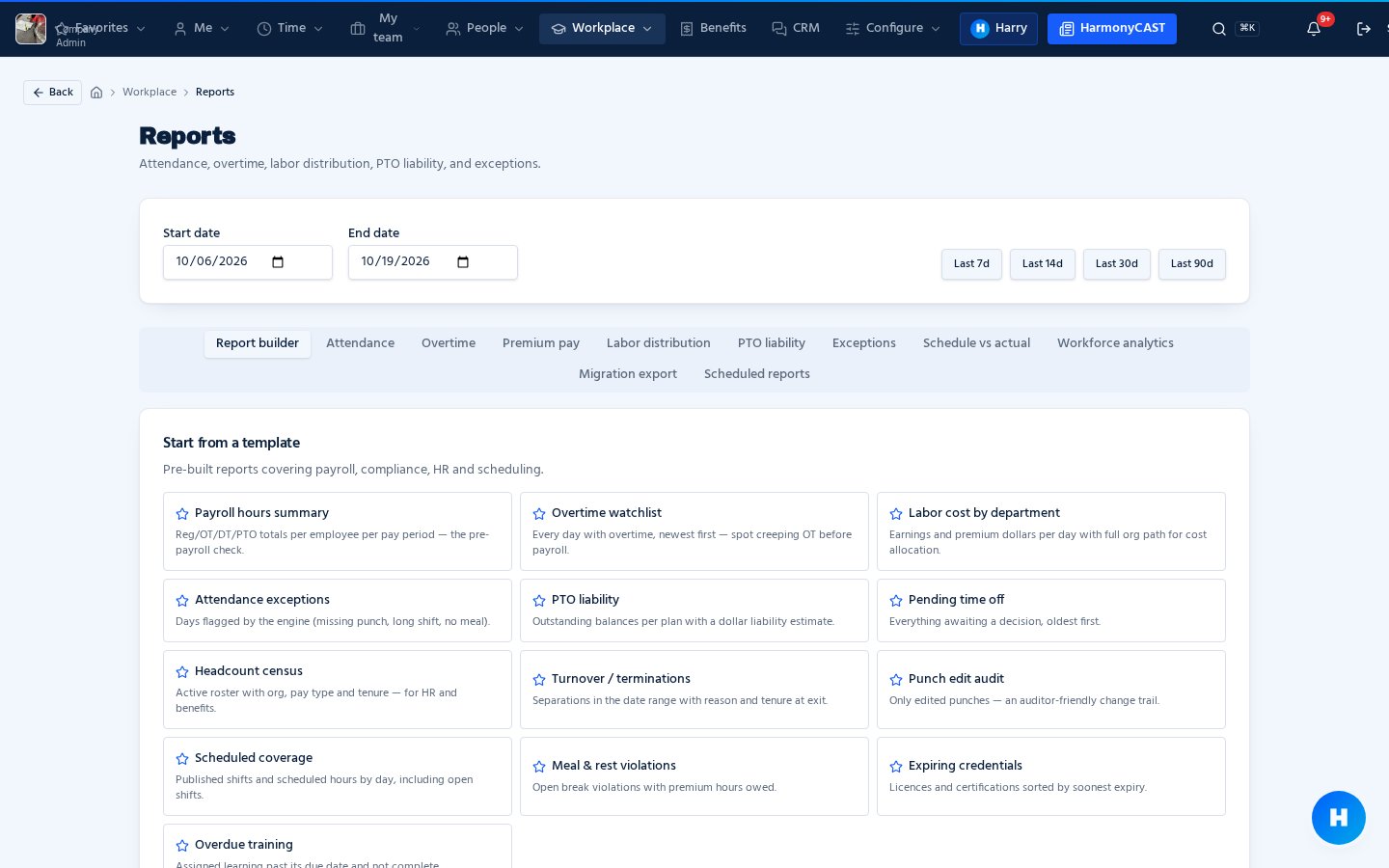1389x868 pixels.
Task: Open the floating Harmony chat bubble
Action: [x=1339, y=818]
